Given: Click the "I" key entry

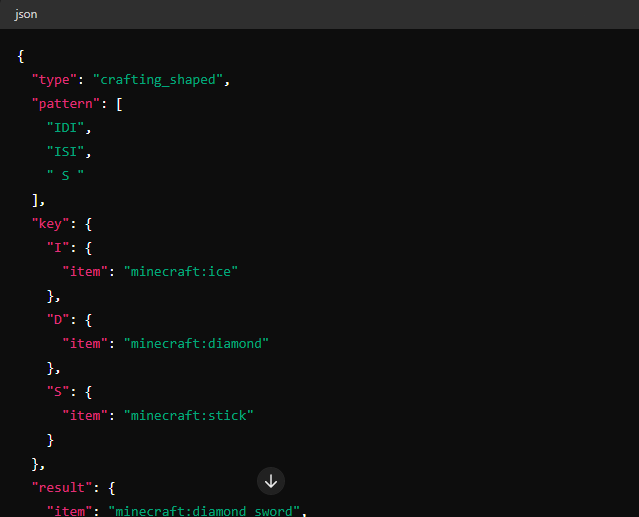Looking at the screenshot, I should pos(57,247).
